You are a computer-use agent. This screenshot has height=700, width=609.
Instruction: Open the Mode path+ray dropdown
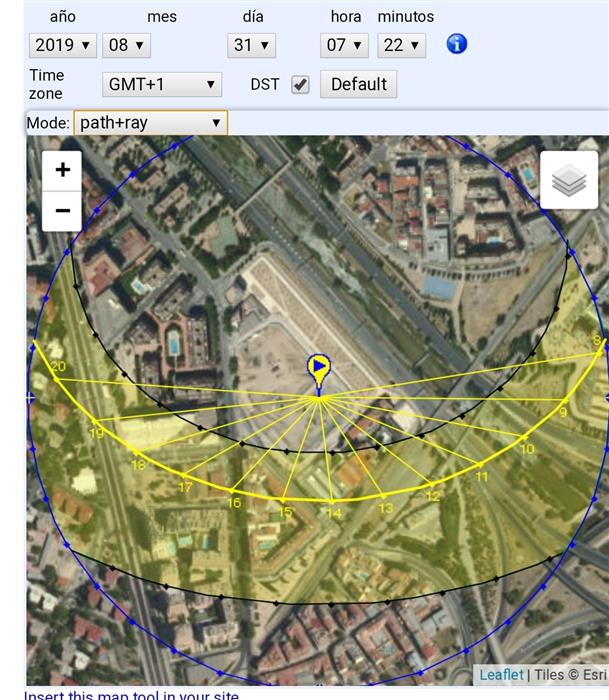150,123
